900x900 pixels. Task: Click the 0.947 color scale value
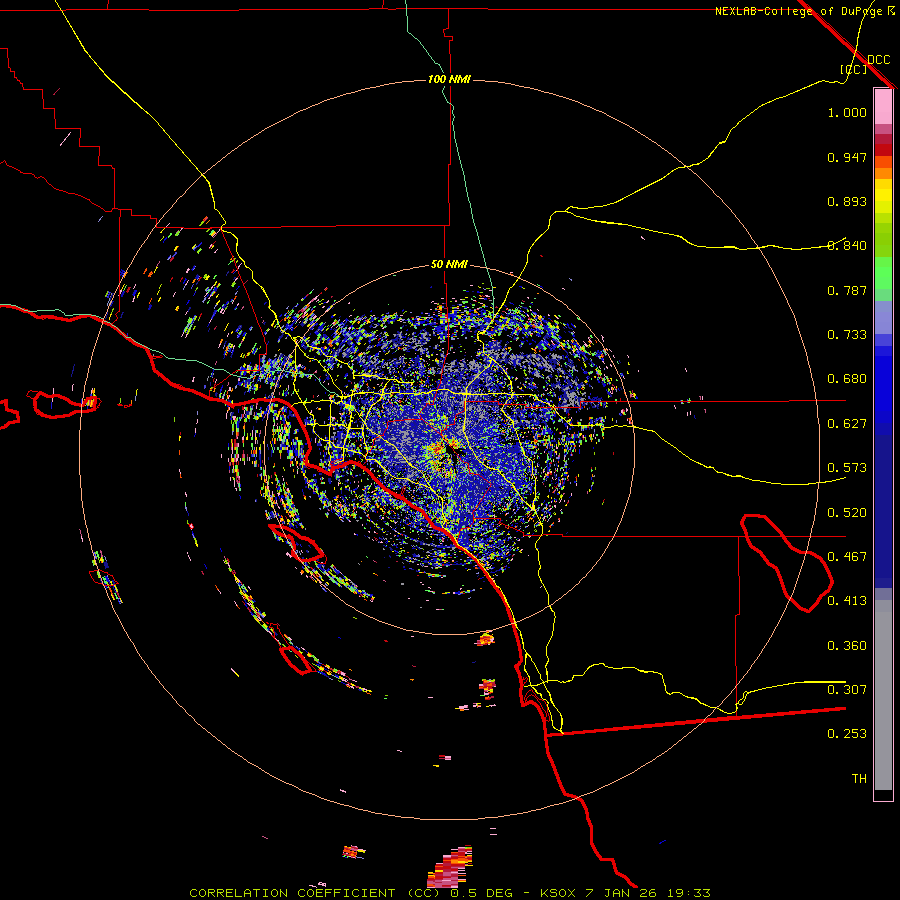tap(847, 157)
